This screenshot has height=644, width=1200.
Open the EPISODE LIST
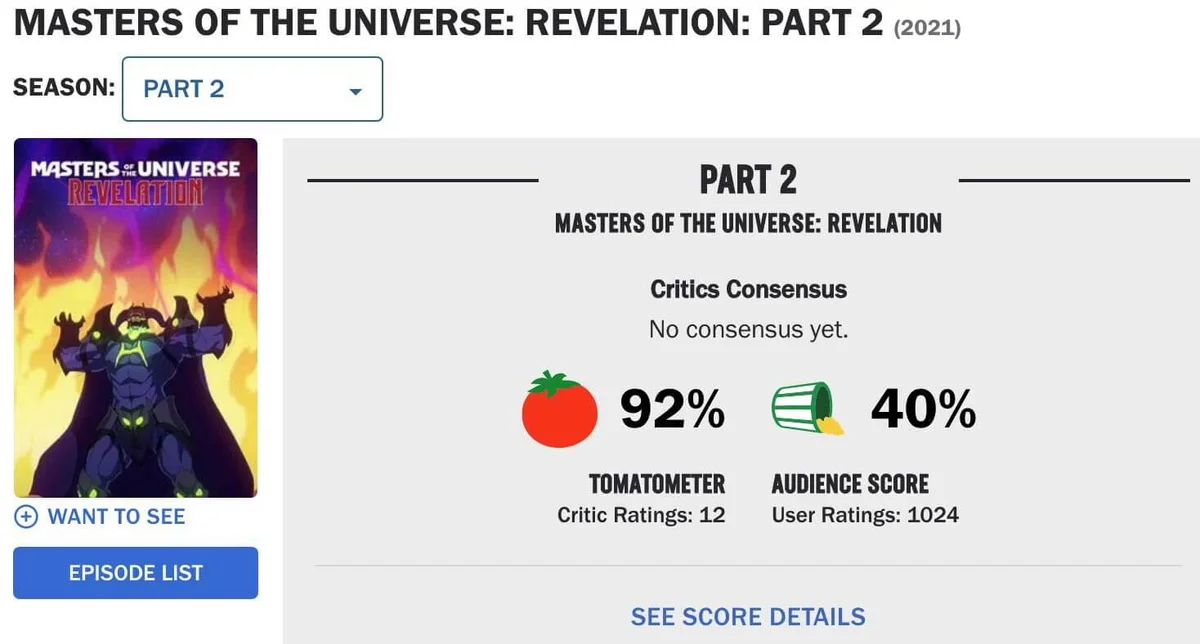coord(135,572)
